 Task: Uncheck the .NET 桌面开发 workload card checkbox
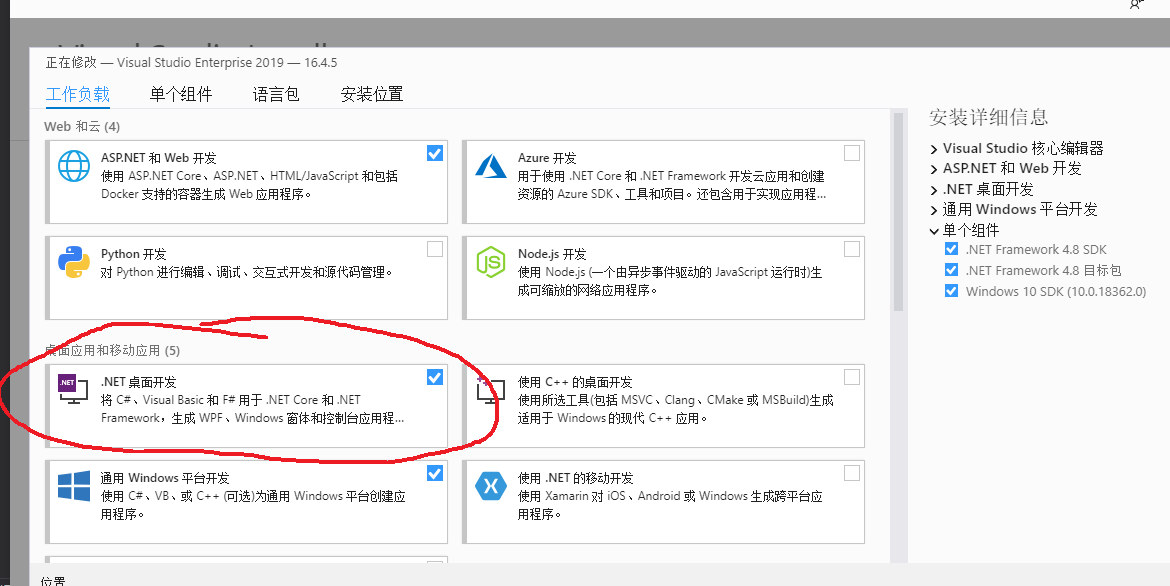(434, 378)
